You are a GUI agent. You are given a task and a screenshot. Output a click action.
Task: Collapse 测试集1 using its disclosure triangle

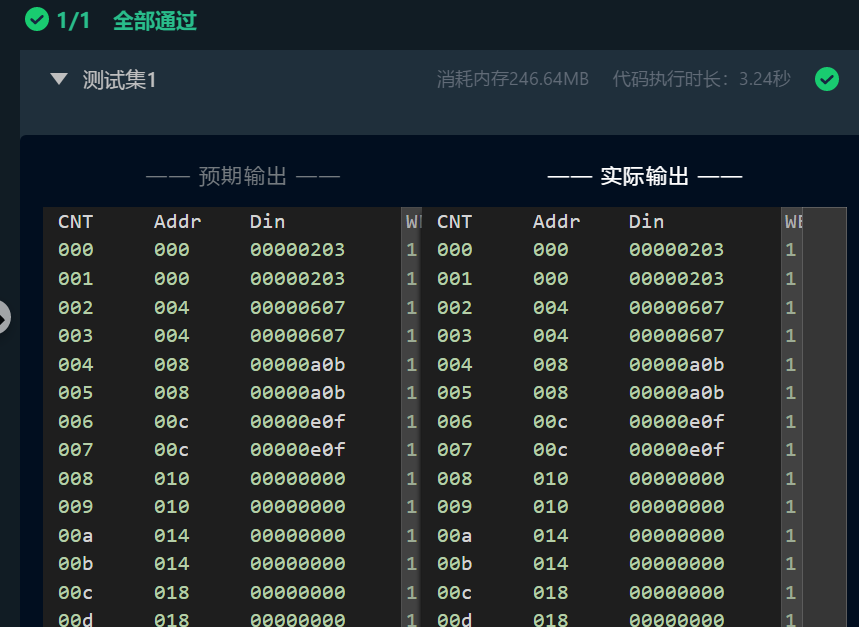58,79
